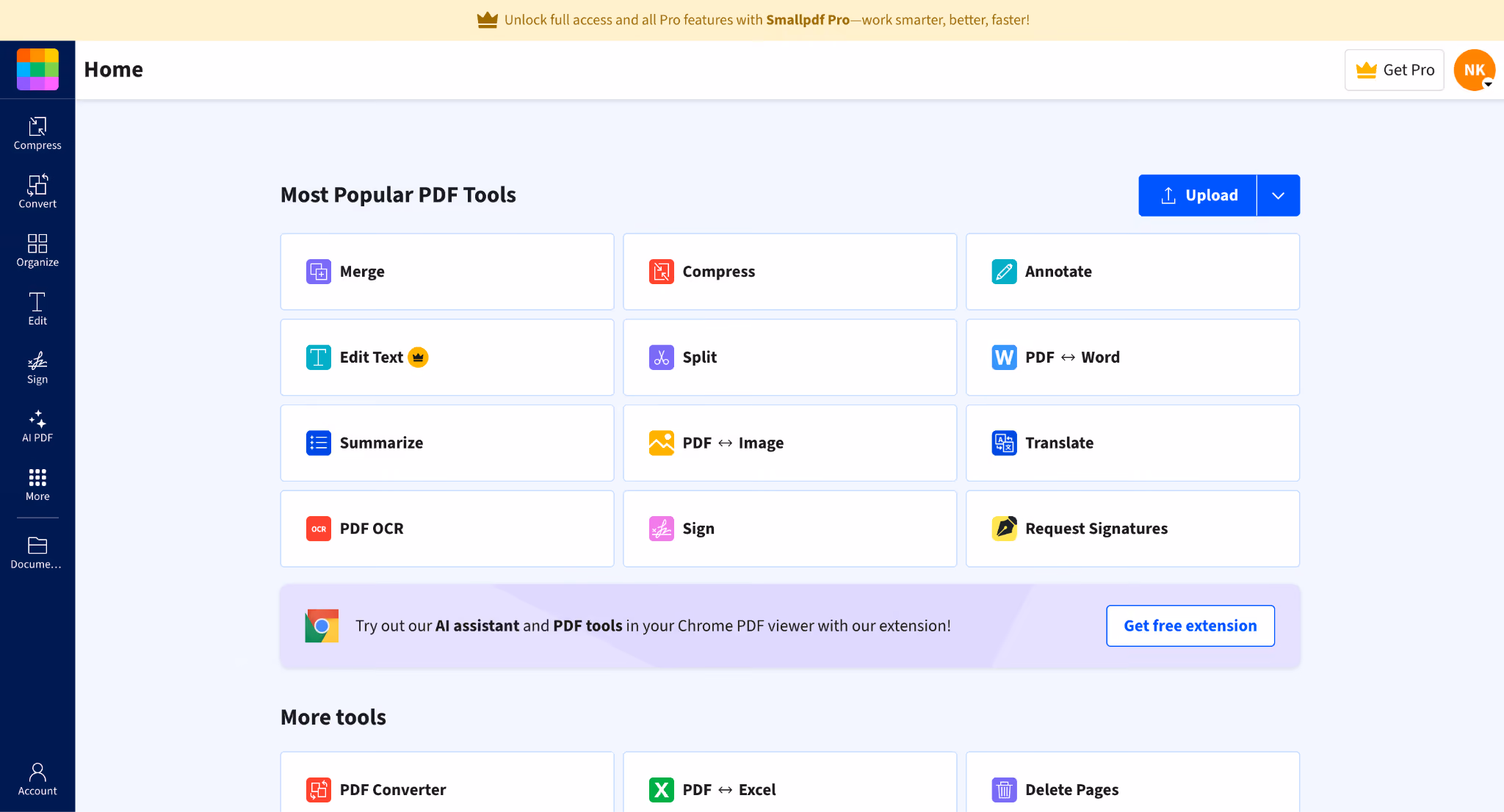Click the Smallpdf Pro banner link
1504x812 pixels.
point(808,20)
